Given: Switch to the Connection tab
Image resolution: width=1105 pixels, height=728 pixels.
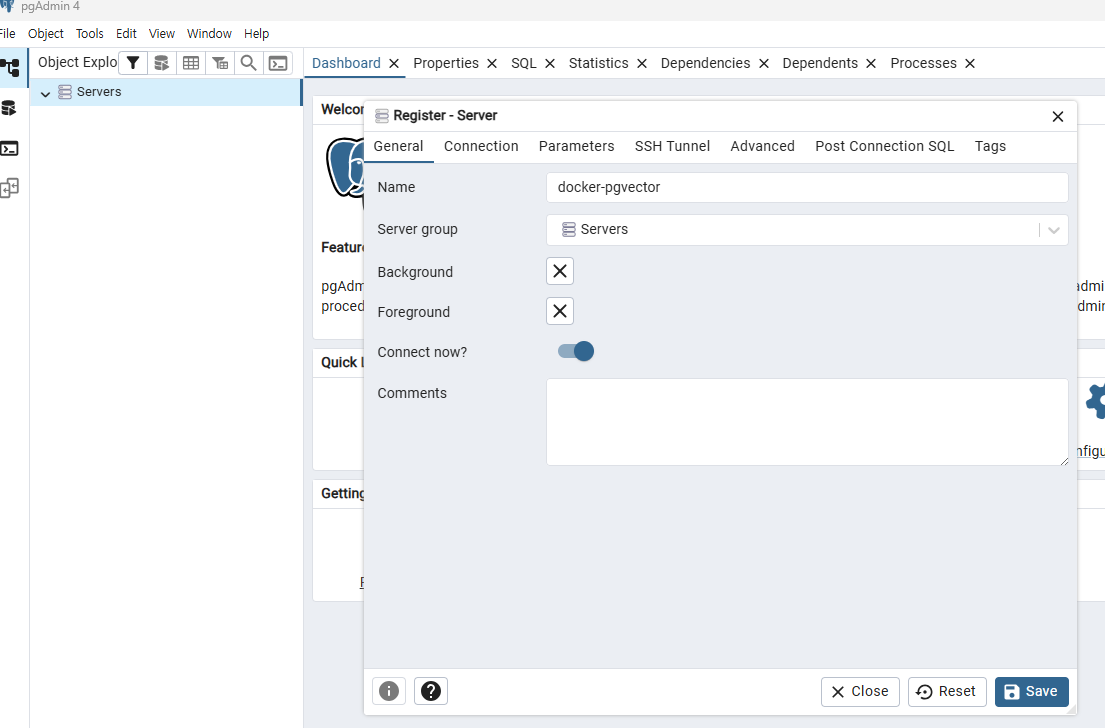Looking at the screenshot, I should click(481, 146).
